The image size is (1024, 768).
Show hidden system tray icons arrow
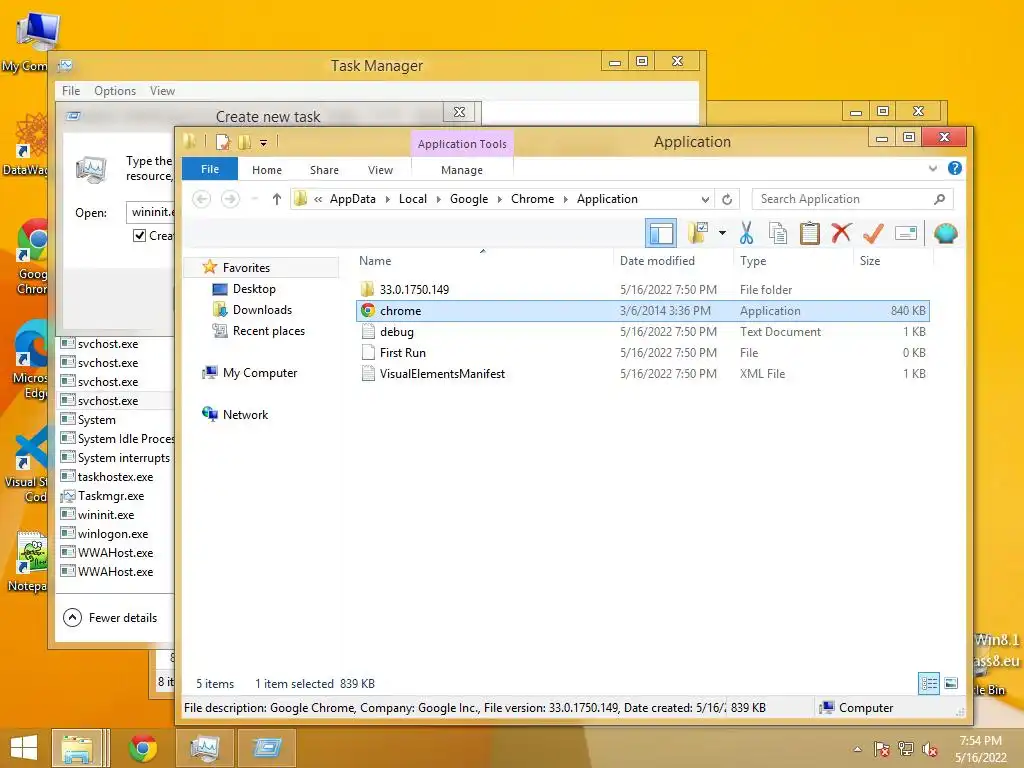coord(857,750)
